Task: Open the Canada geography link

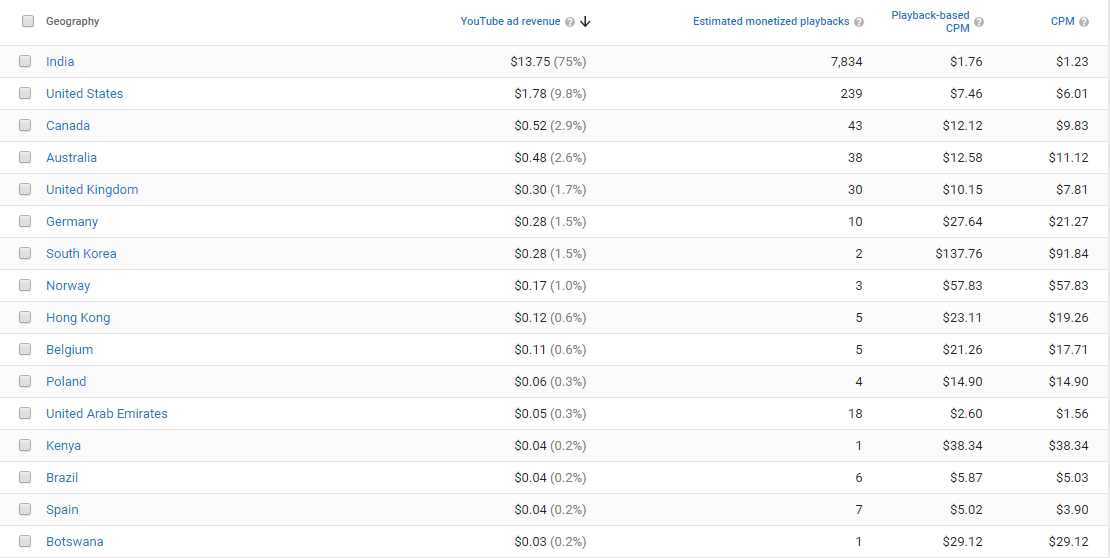Action: pos(68,125)
